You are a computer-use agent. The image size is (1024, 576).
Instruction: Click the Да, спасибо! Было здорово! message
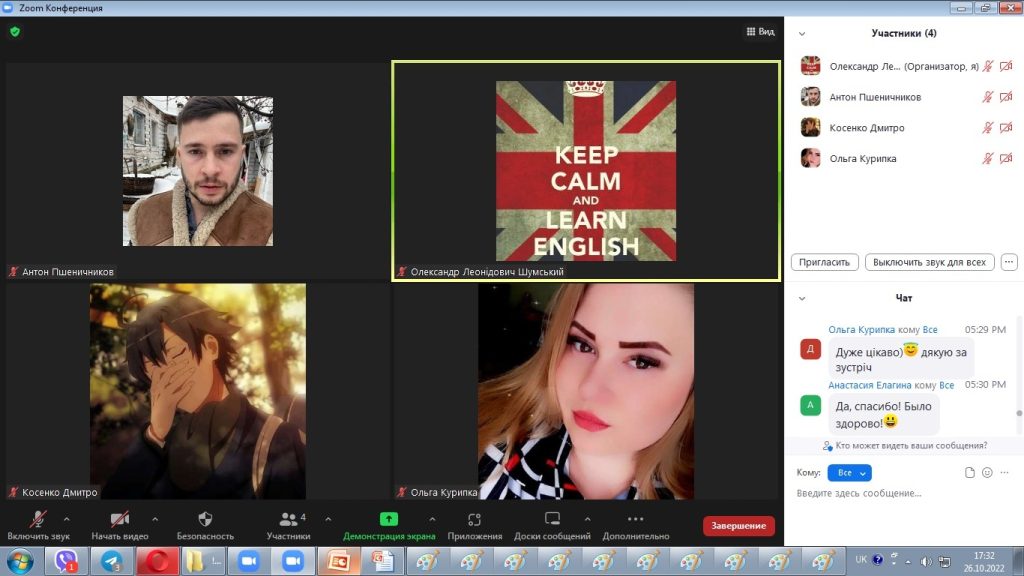click(x=884, y=414)
